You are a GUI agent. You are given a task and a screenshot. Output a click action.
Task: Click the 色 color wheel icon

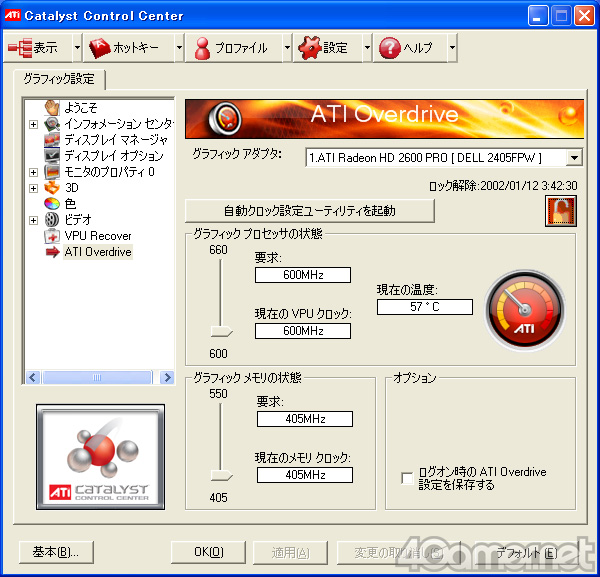[52, 204]
